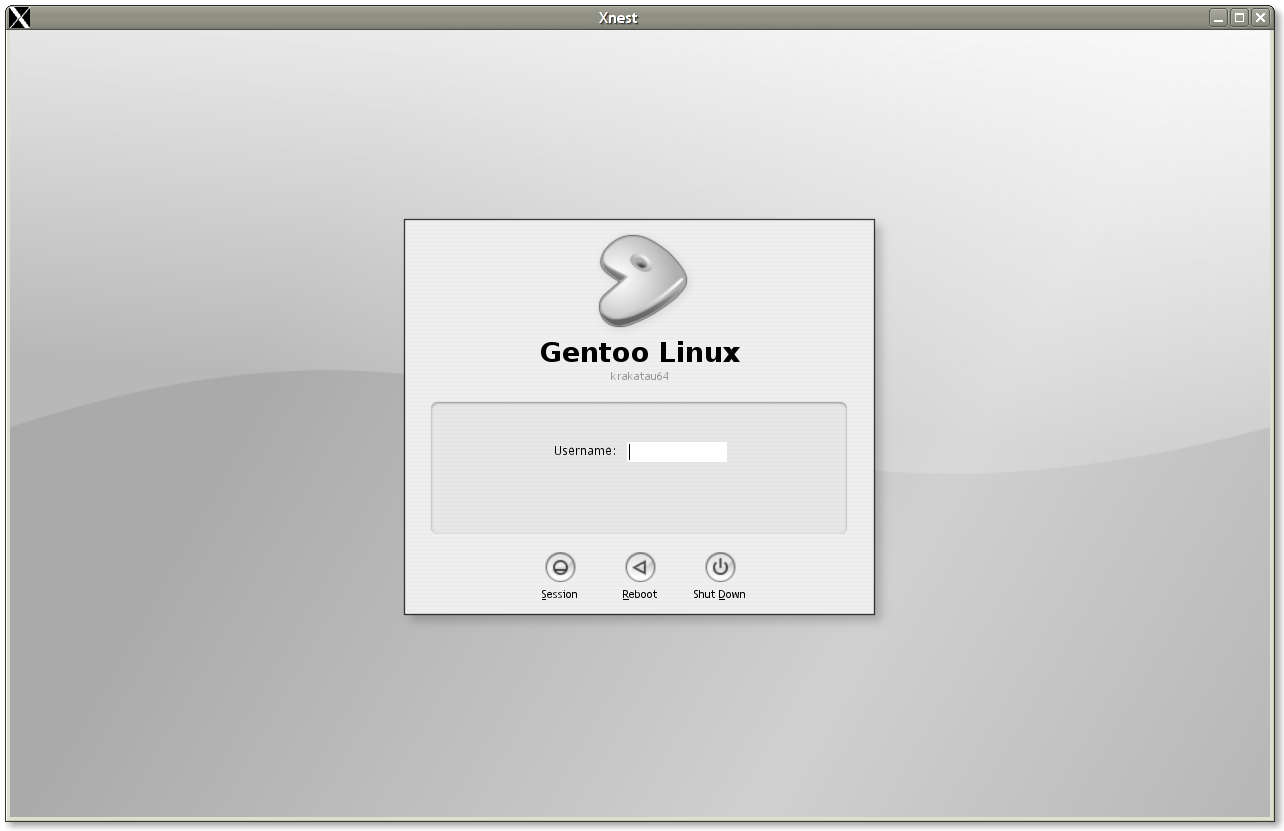Click the Session circular icon
Image resolution: width=1284 pixels, height=831 pixels.
pyautogui.click(x=560, y=567)
